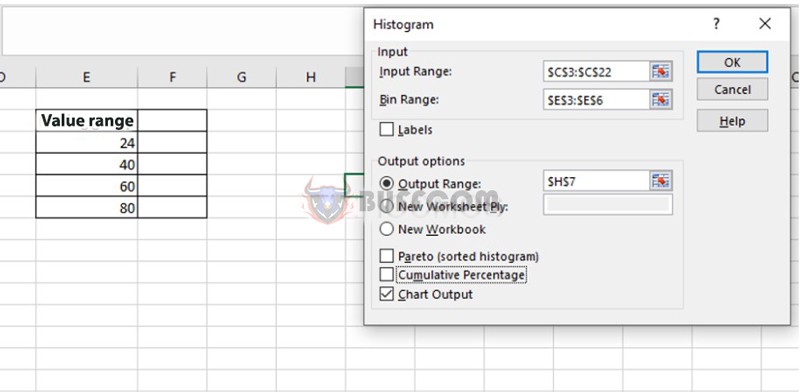800x392 pixels.
Task: Select column F header
Action: 172,77
